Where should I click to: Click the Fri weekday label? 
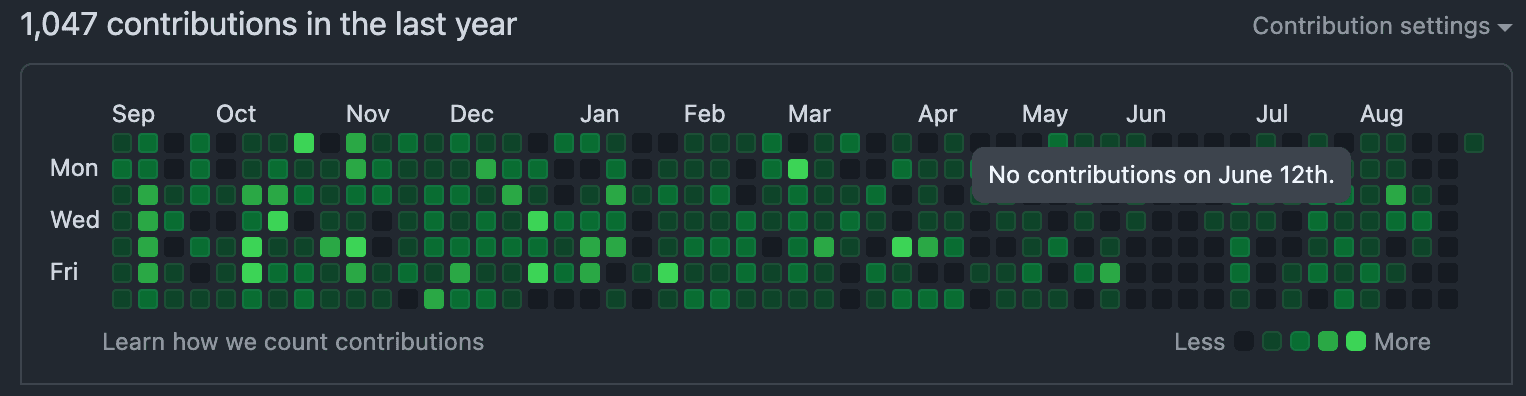[64, 272]
